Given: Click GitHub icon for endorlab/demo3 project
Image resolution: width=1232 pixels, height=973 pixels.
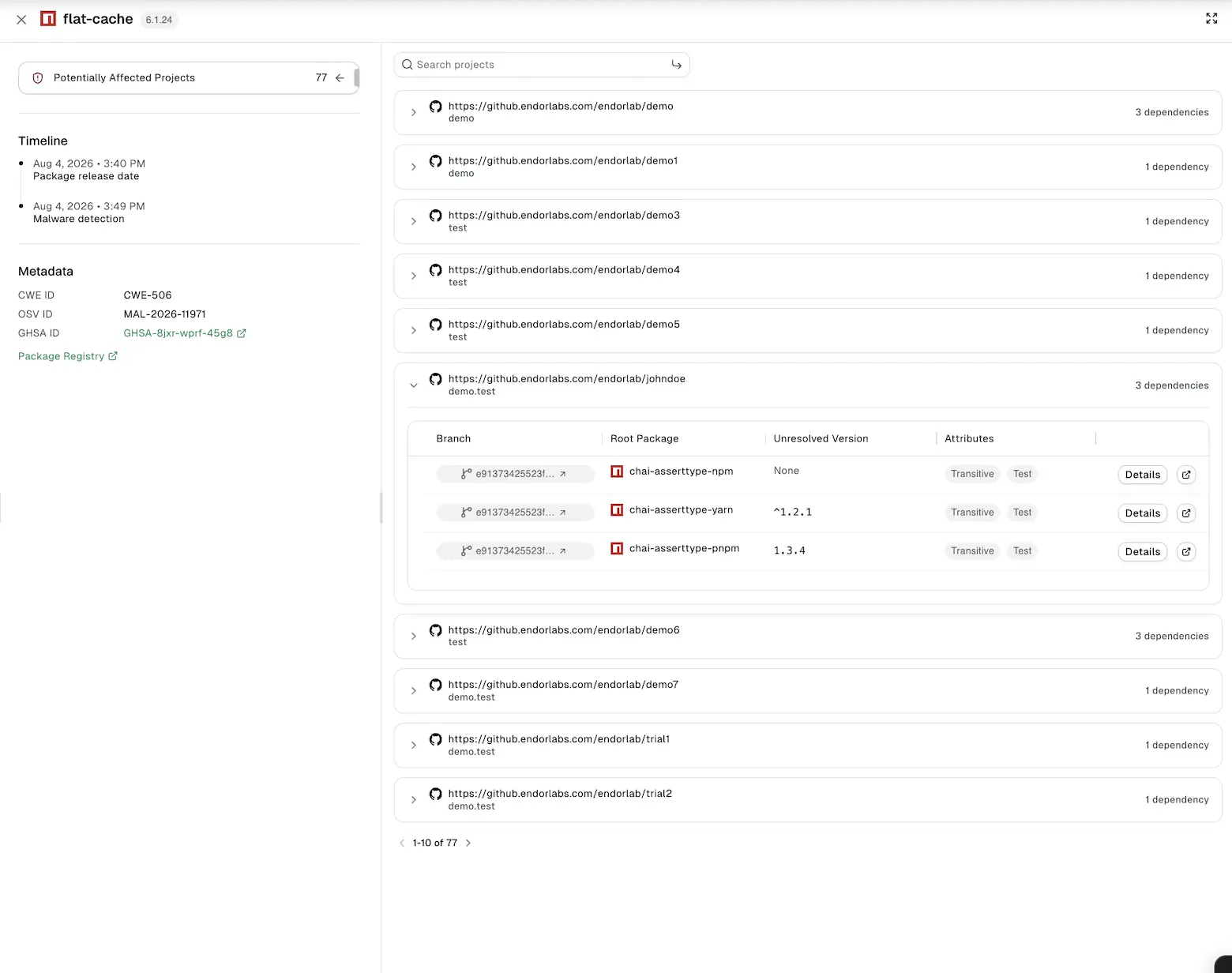Looking at the screenshot, I should coord(435,216).
